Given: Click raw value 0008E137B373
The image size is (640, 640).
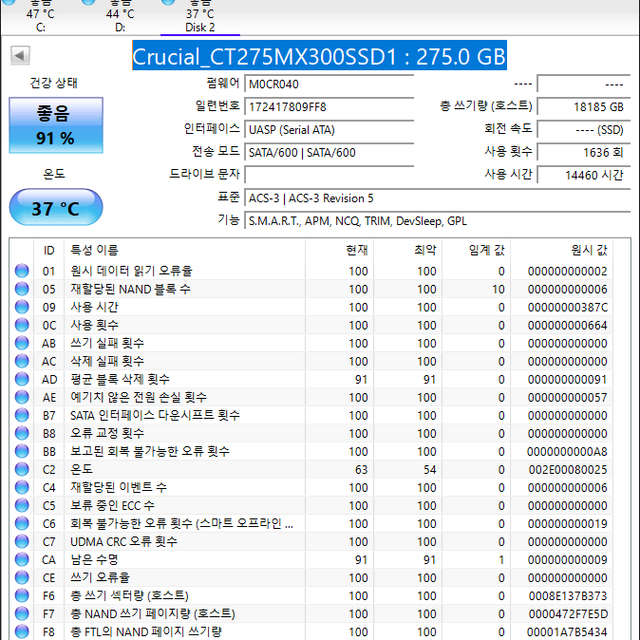Looking at the screenshot, I should tap(568, 596).
